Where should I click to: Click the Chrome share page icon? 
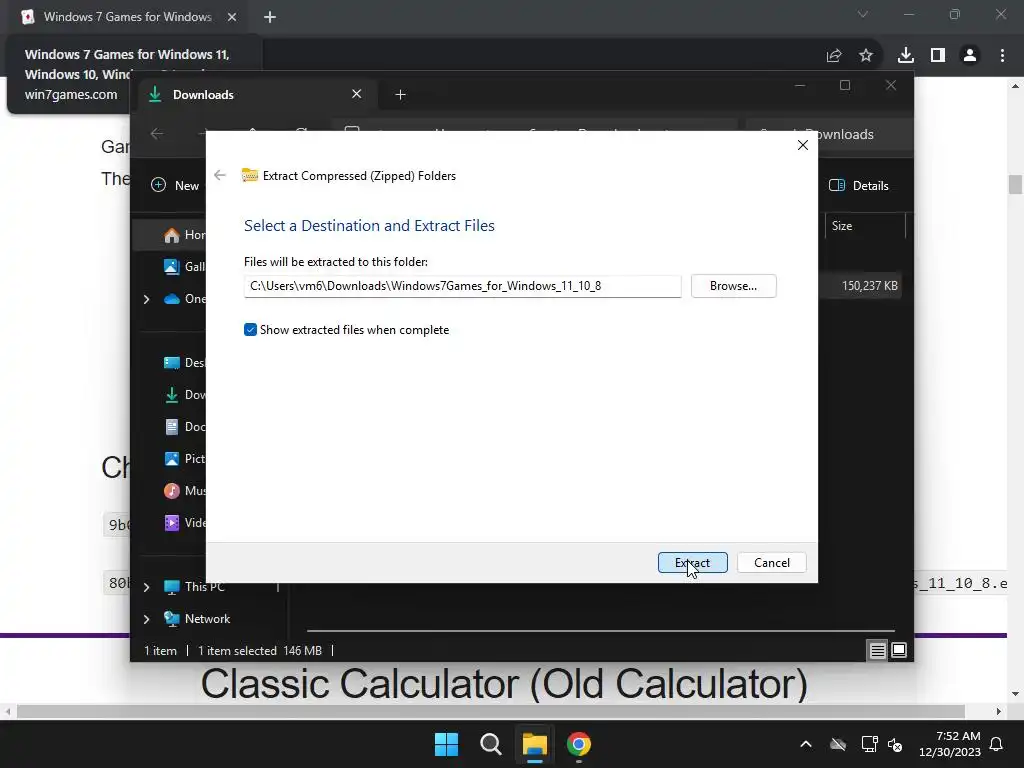[834, 56]
